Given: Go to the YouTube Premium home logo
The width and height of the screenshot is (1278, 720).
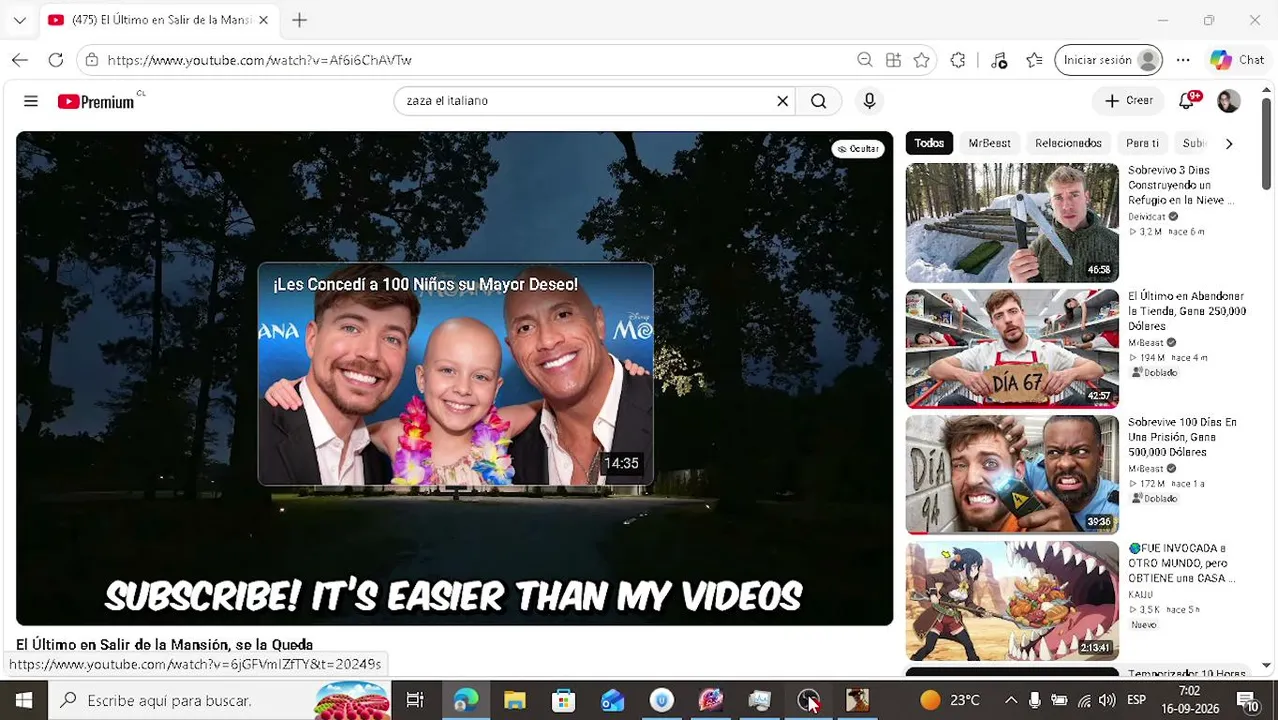Looking at the screenshot, I should (96, 101).
